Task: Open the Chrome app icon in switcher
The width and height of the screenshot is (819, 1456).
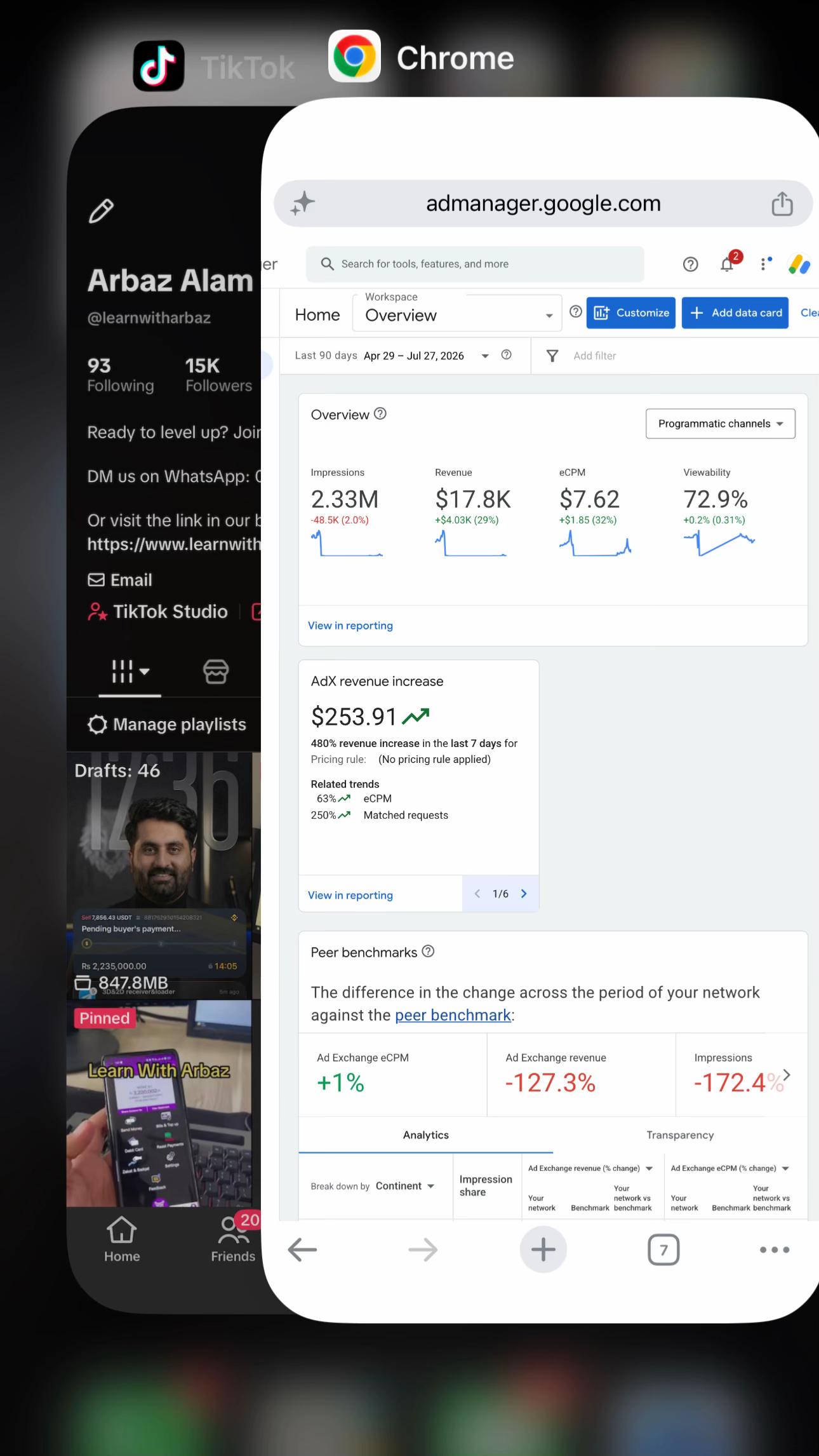Action: pos(354,56)
